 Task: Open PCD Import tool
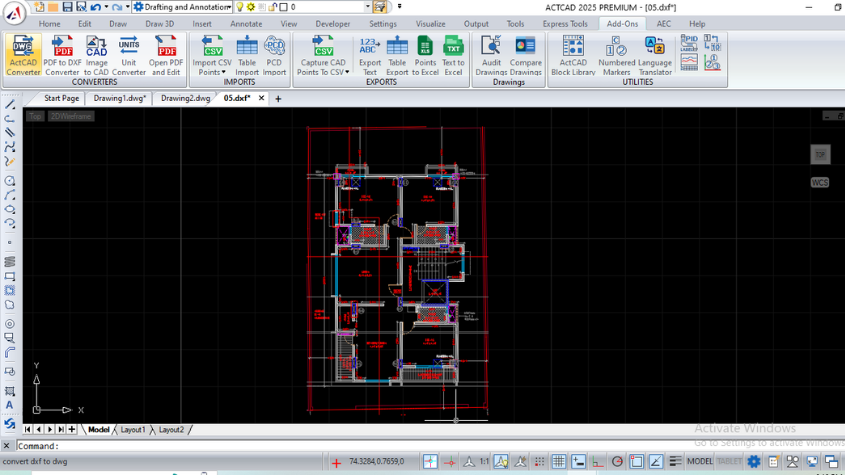pos(274,56)
